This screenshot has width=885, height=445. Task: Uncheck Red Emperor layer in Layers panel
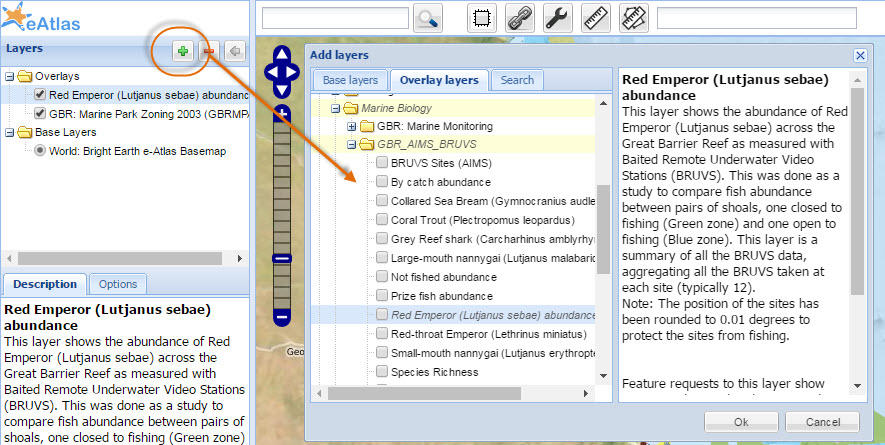click(x=40, y=94)
